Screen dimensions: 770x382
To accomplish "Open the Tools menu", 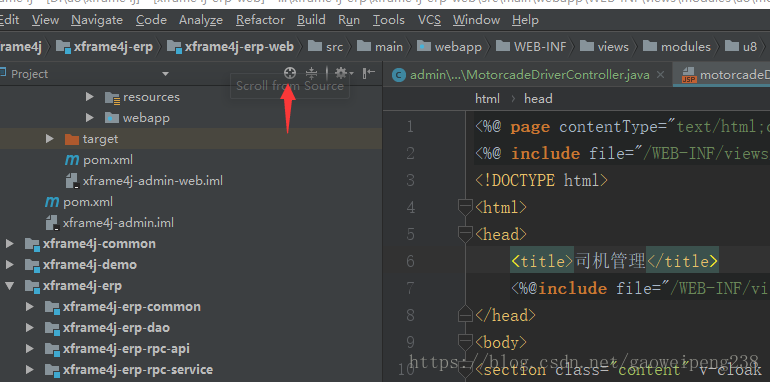I will tap(388, 20).
